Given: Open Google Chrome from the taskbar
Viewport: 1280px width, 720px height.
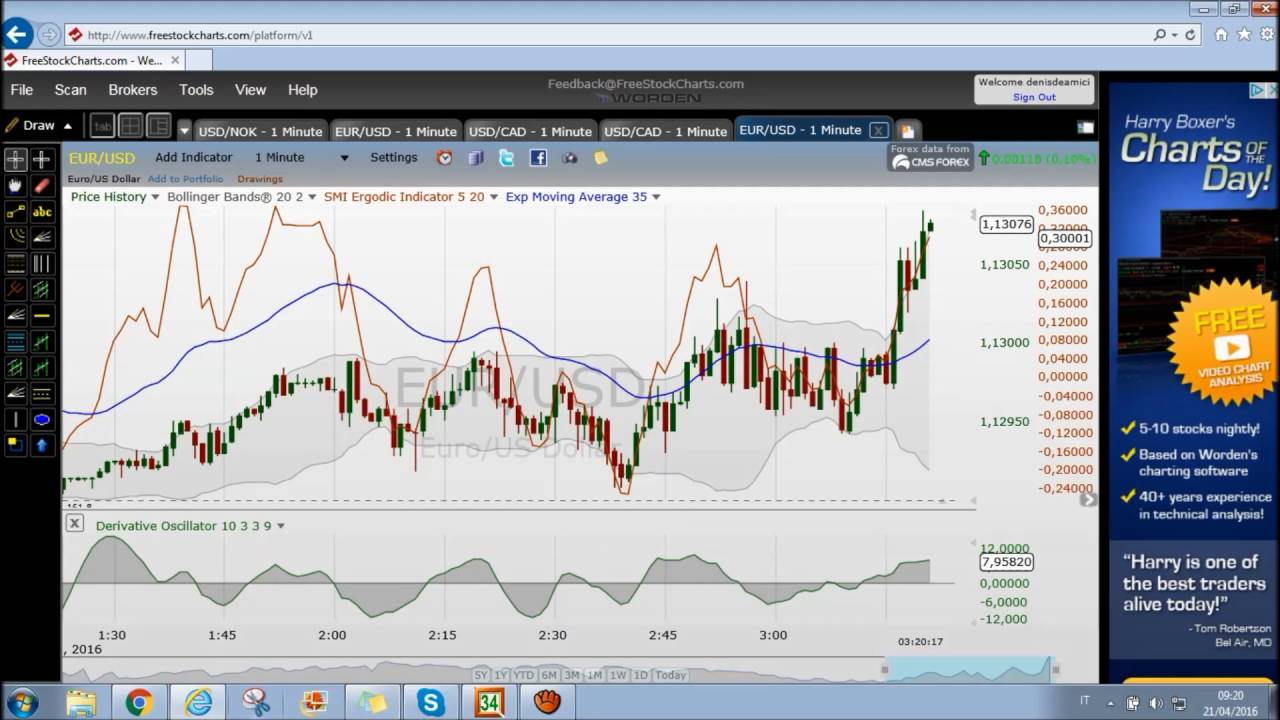Looking at the screenshot, I should (x=139, y=702).
